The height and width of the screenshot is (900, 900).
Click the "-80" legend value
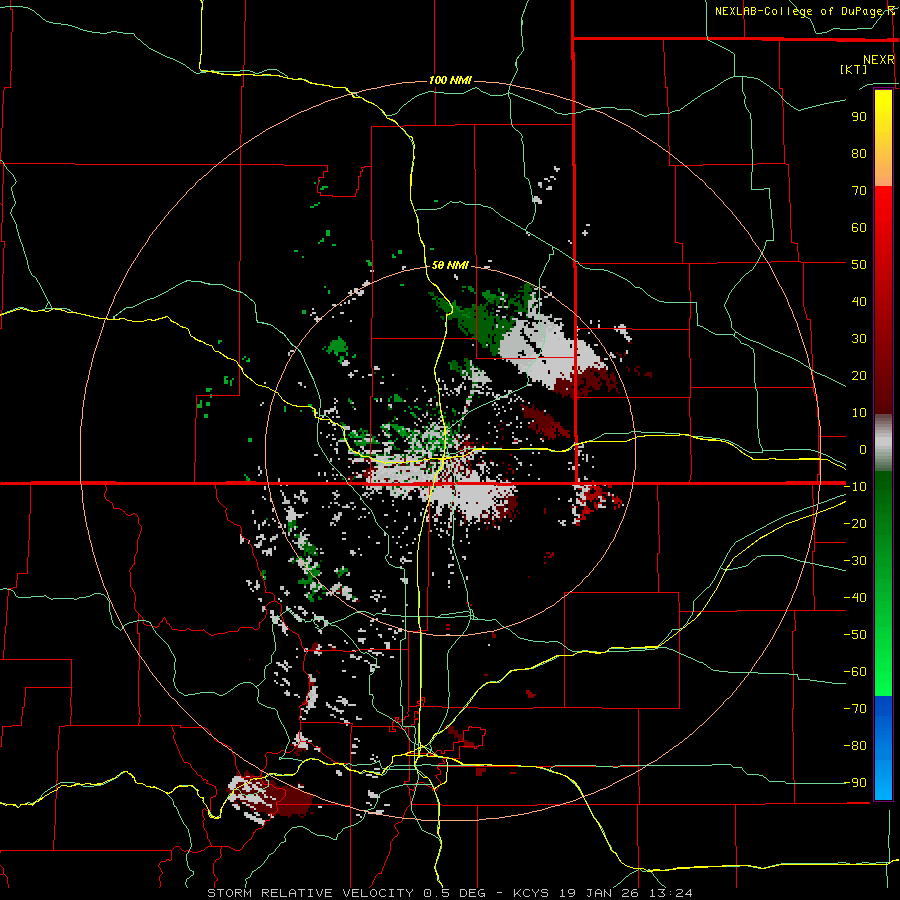pos(855,746)
